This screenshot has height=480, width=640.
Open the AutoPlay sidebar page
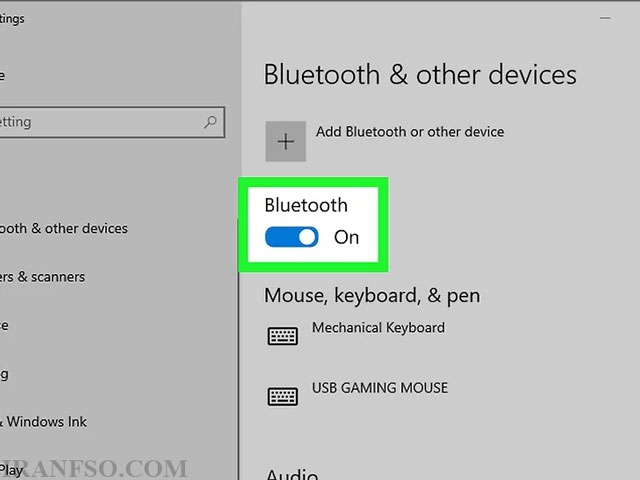11,471
